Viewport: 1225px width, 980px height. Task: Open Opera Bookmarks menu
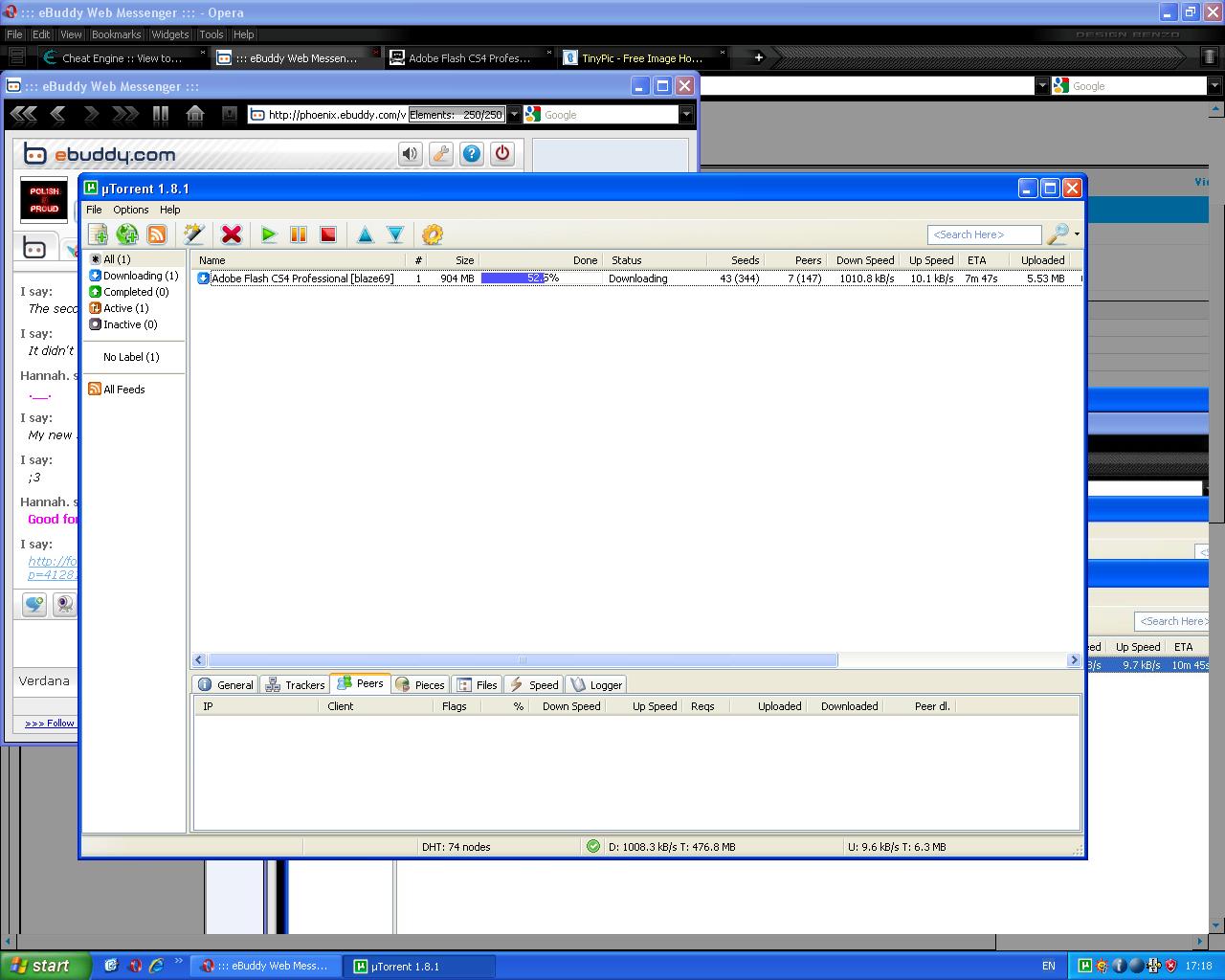tap(116, 34)
